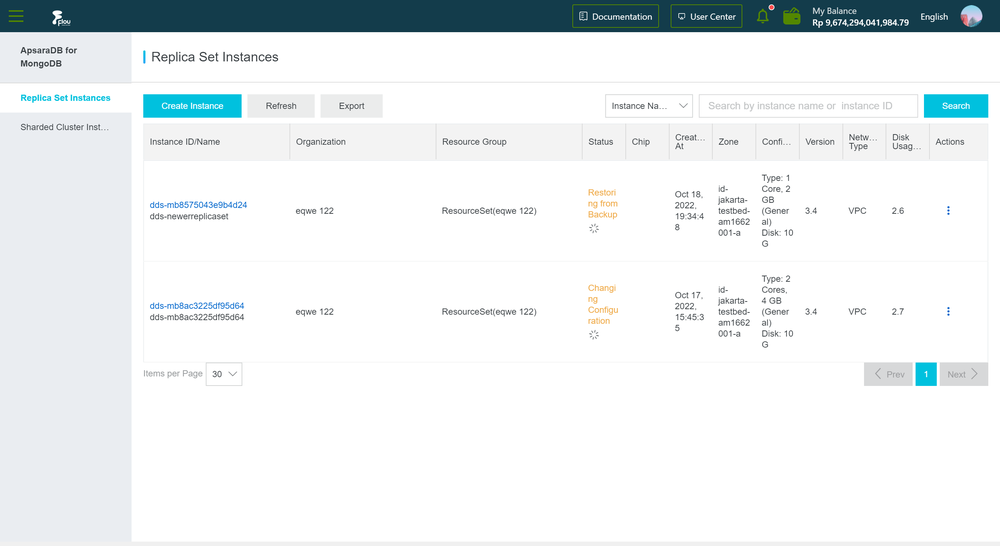Screen dimensions: 1000x546
Task: Change items per page dropdown
Action: point(224,374)
